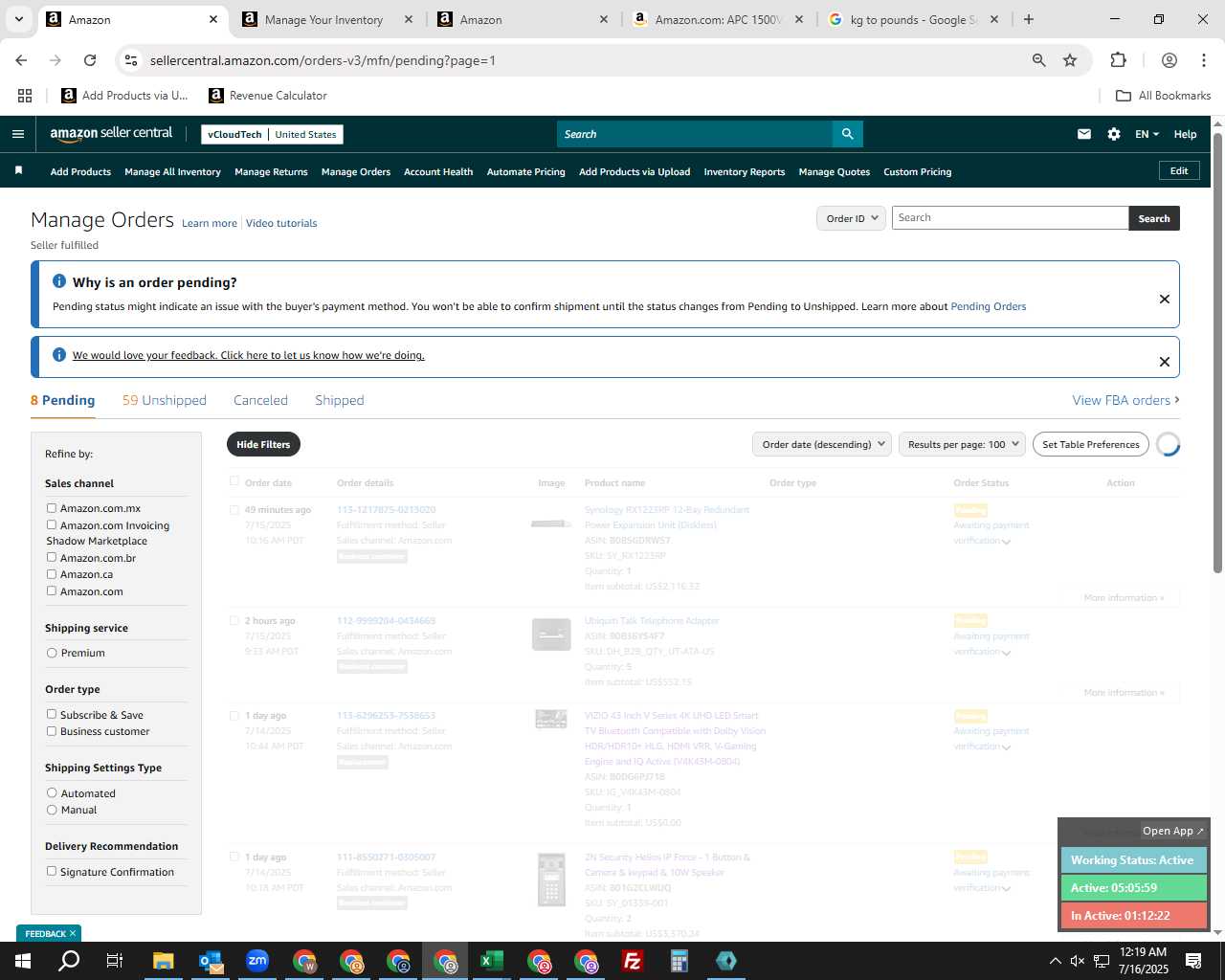The width and height of the screenshot is (1225, 980).
Task: Open File Explorer from the taskbar
Action: tap(163, 961)
